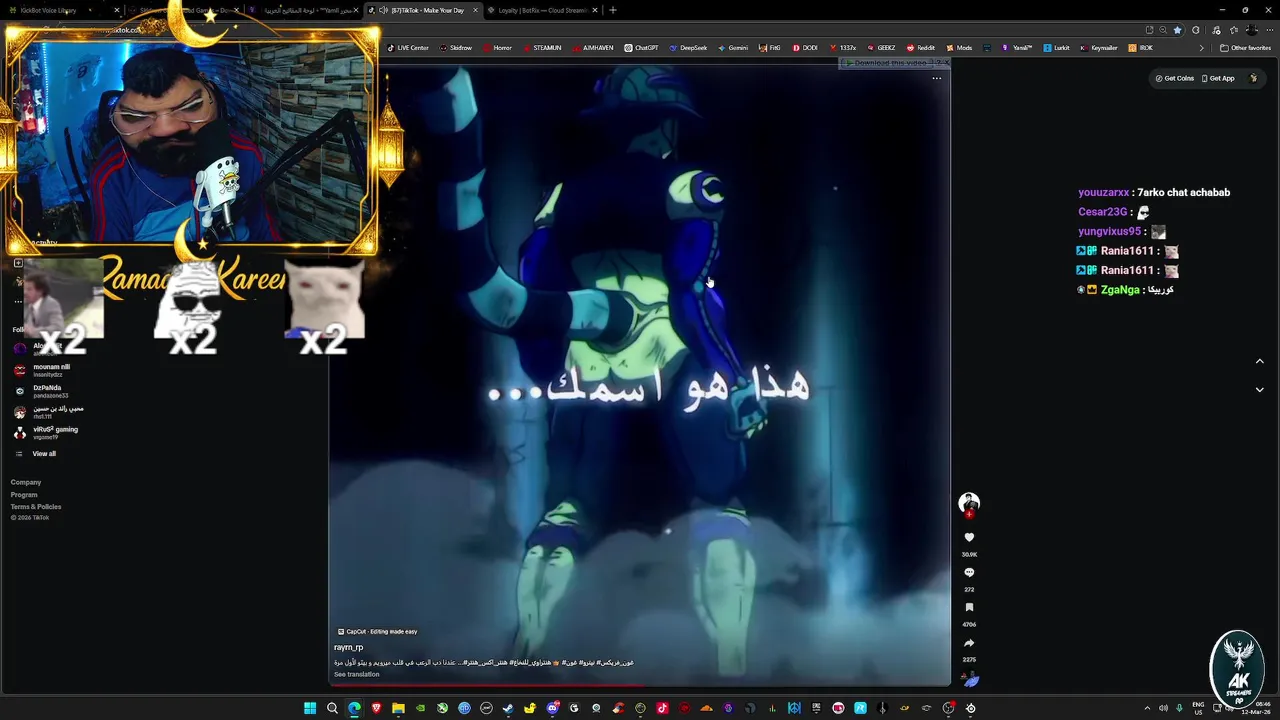Open the DeepSeek bookmark

688,48
